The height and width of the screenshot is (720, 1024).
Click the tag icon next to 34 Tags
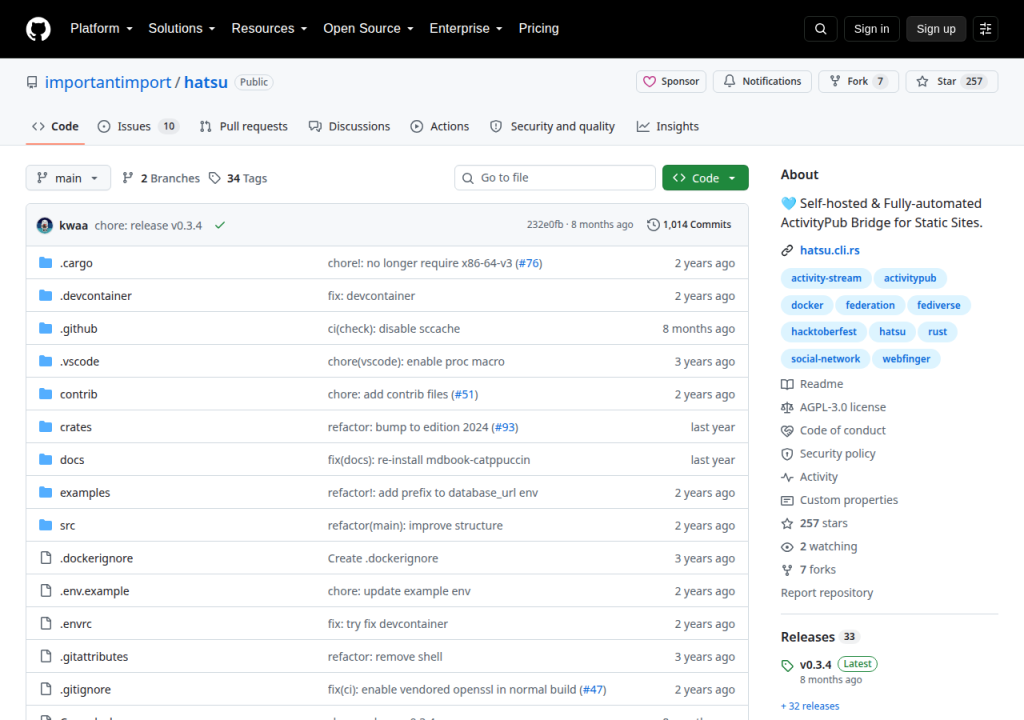pos(215,178)
